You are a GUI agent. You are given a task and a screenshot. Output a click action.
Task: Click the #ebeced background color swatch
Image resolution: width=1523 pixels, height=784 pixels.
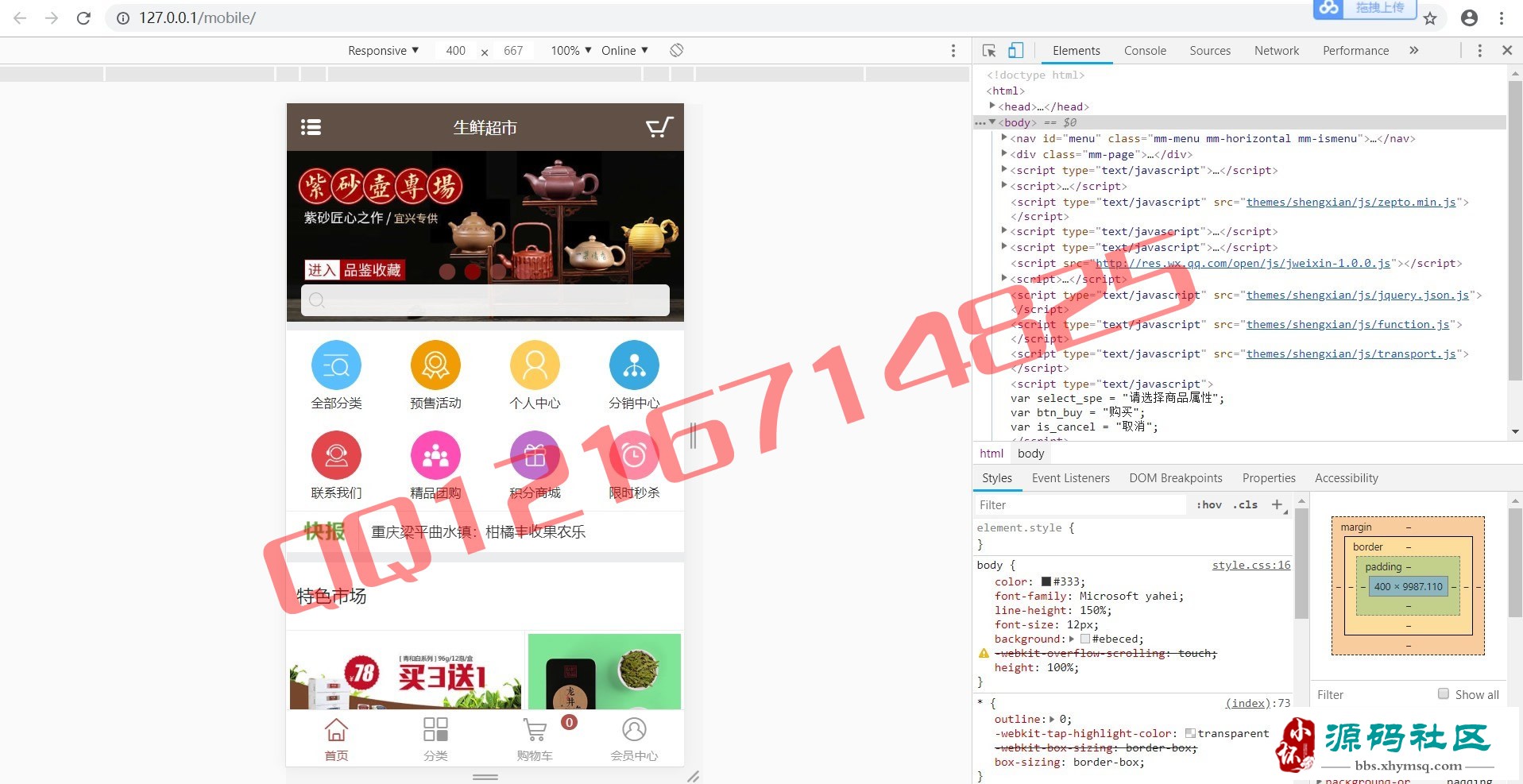click(x=1084, y=639)
